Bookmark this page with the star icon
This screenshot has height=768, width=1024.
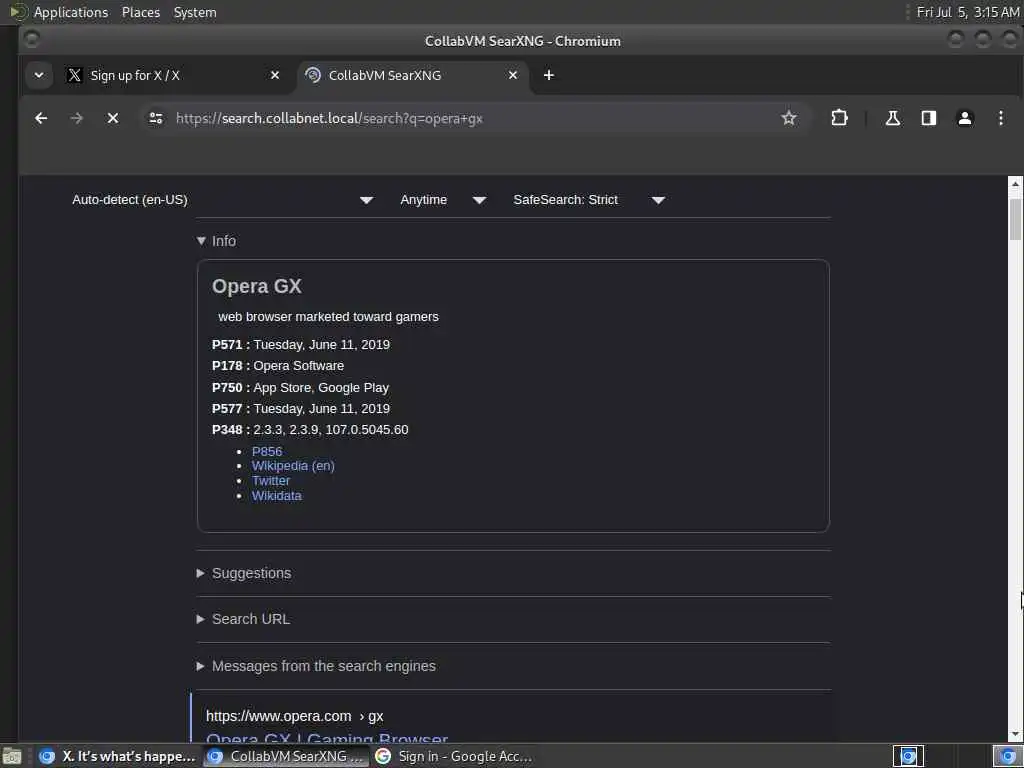789,118
